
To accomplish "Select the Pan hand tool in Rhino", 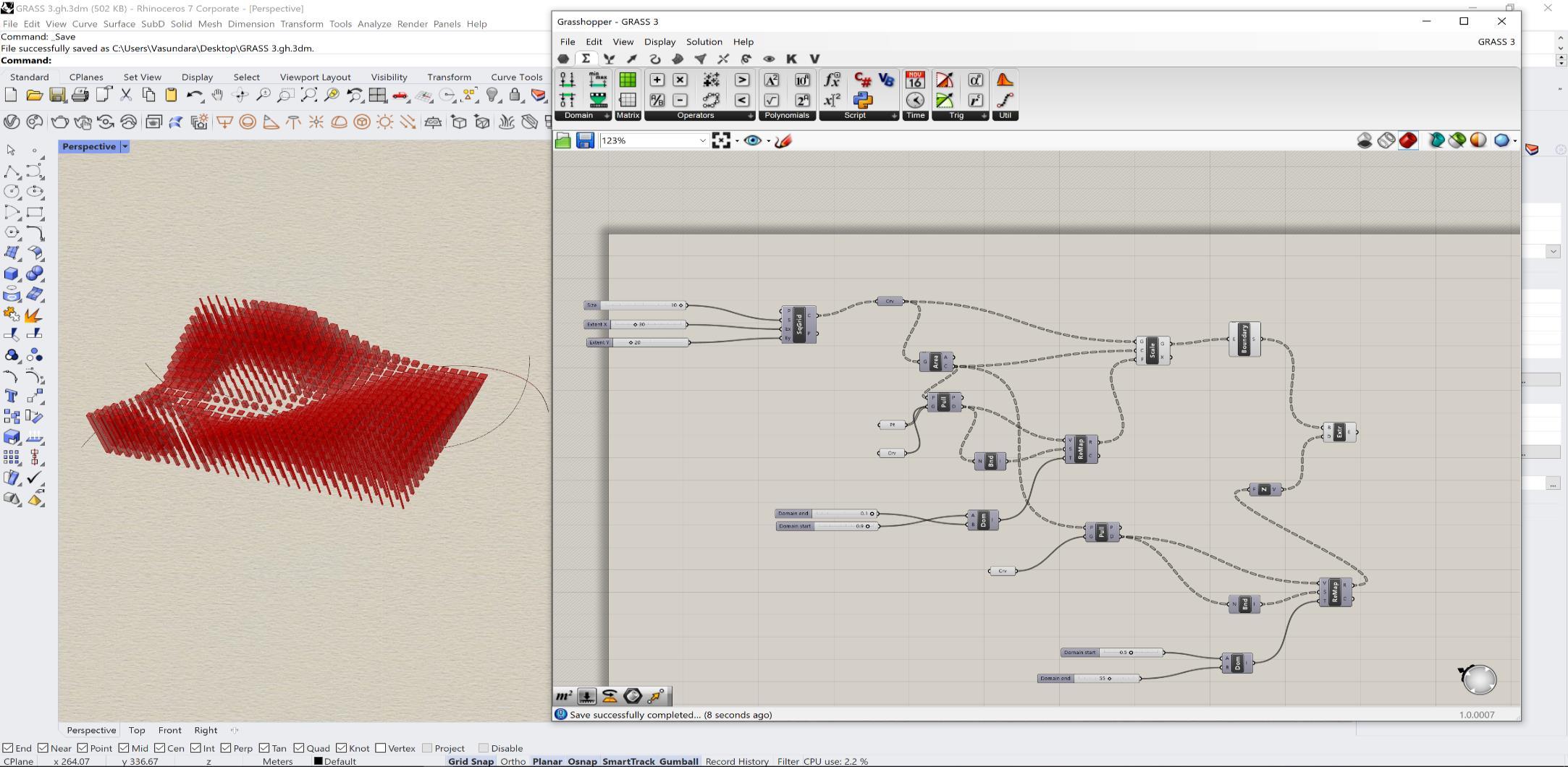I will (217, 95).
